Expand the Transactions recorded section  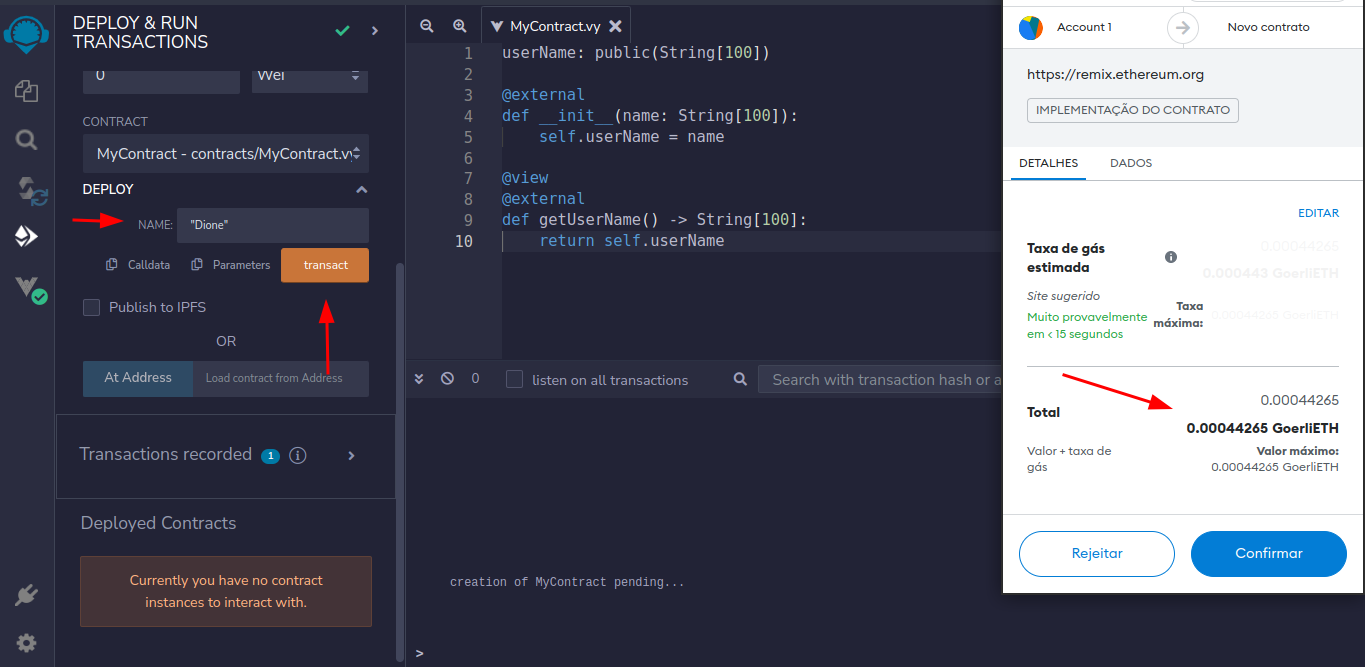coord(351,456)
